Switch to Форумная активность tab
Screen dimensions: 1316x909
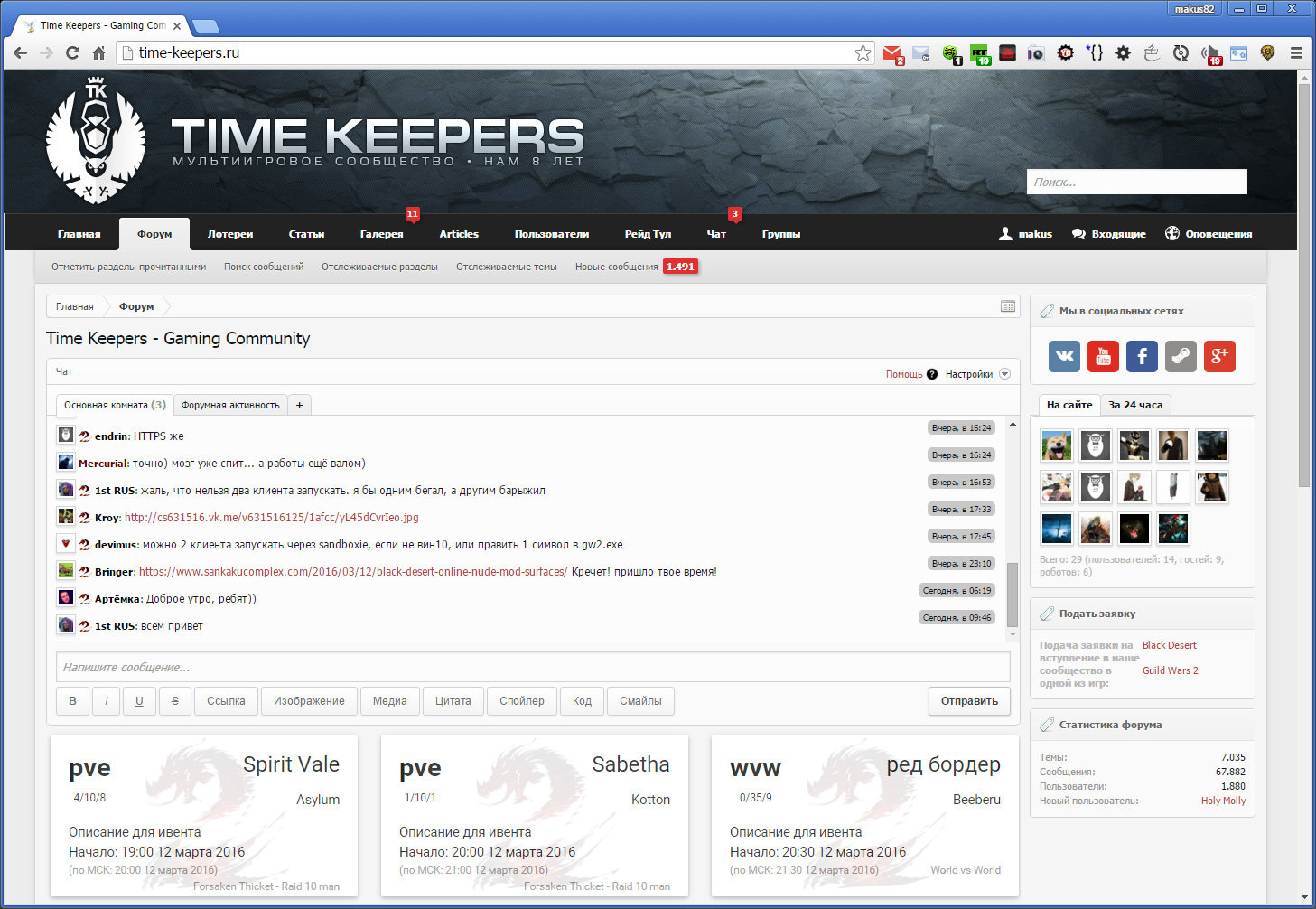[x=230, y=405]
